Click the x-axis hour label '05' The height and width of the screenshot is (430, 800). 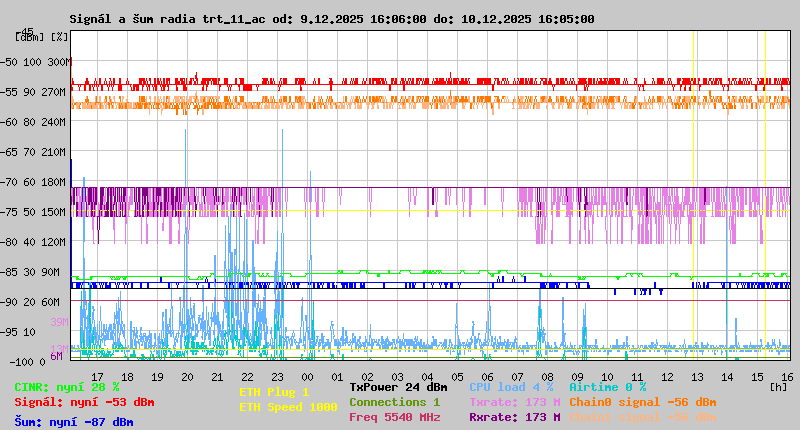click(457, 377)
